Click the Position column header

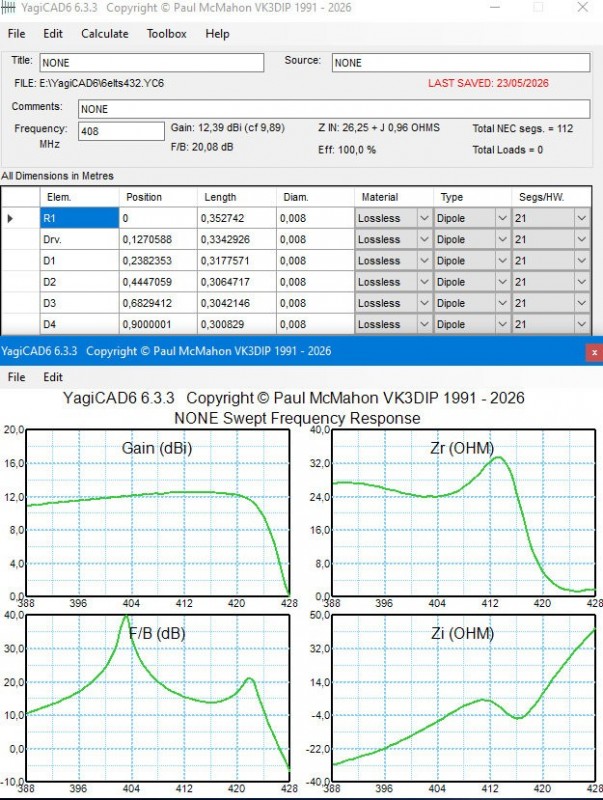click(x=158, y=197)
